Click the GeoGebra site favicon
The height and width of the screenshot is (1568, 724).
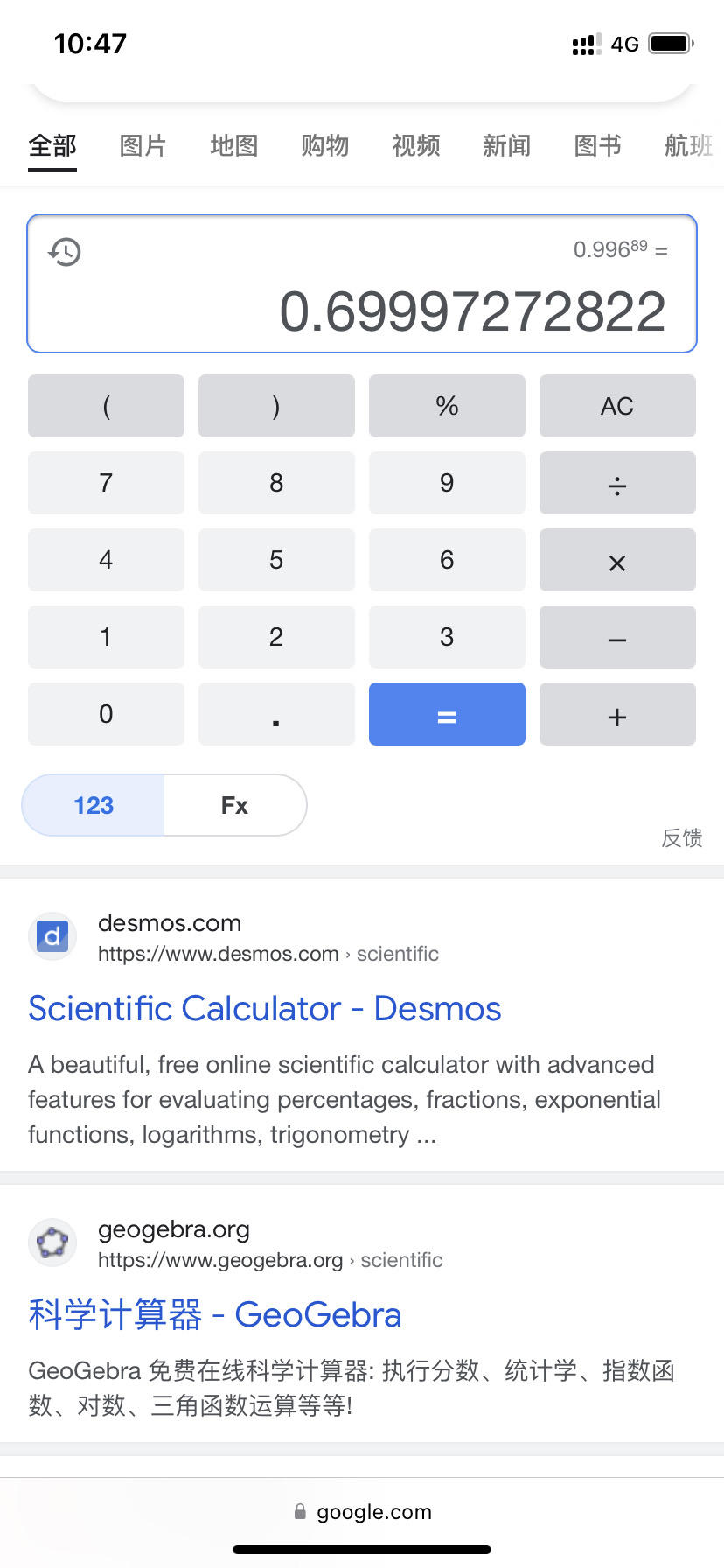coord(52,1242)
